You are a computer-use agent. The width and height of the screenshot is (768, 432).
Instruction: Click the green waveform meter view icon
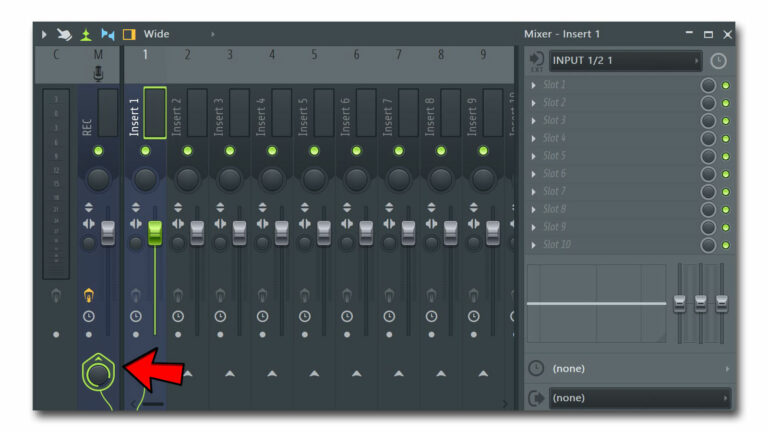click(86, 34)
